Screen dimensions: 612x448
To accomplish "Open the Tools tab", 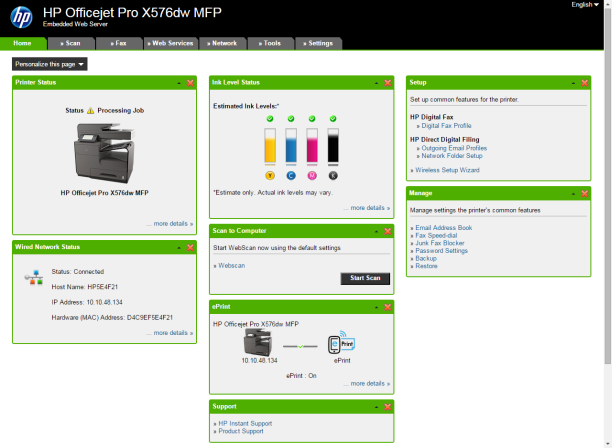I will click(x=270, y=43).
